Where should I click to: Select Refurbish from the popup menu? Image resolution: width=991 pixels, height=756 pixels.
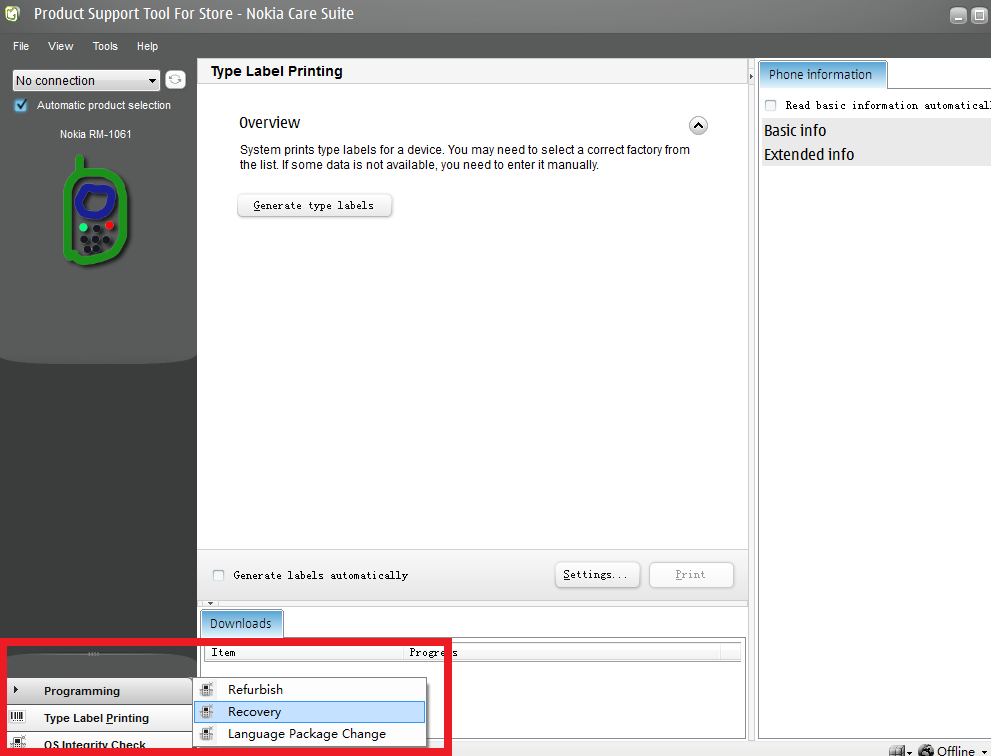(310, 690)
